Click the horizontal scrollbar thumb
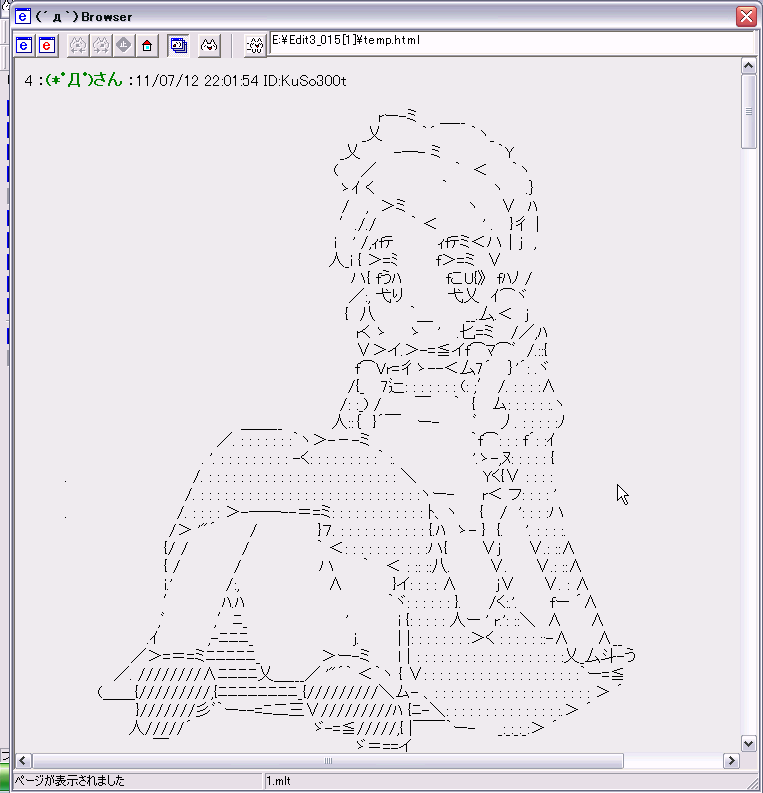This screenshot has width=763, height=793. point(328,761)
